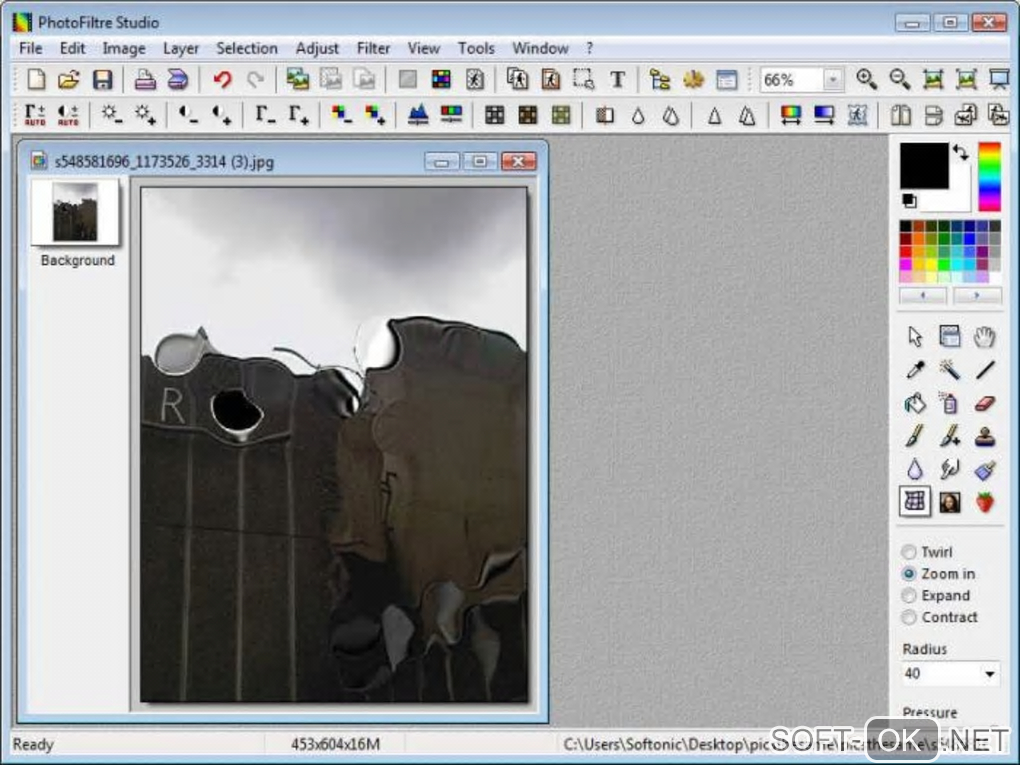The width and height of the screenshot is (1020, 765).
Task: Select the Background layer thumbnail
Action: pos(75,211)
